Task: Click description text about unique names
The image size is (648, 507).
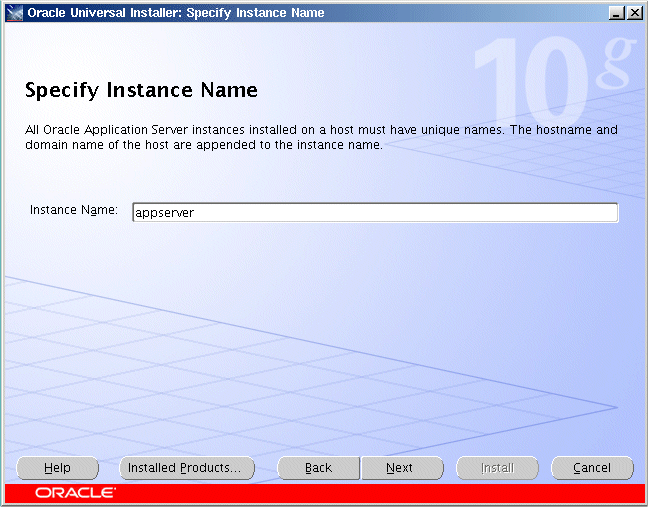Action: tap(321, 137)
